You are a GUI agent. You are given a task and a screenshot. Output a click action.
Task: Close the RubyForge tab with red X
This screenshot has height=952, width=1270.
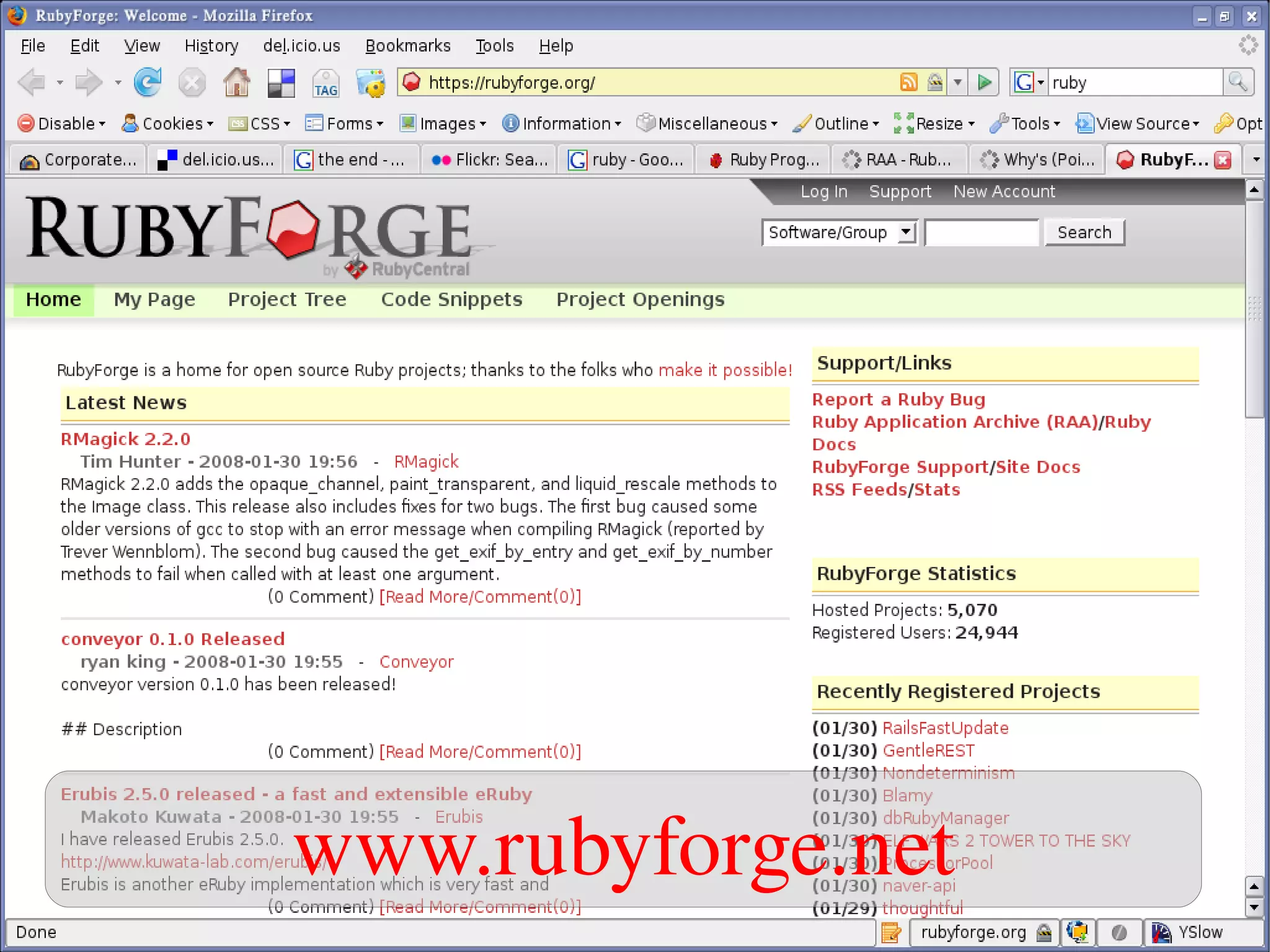tap(1223, 160)
